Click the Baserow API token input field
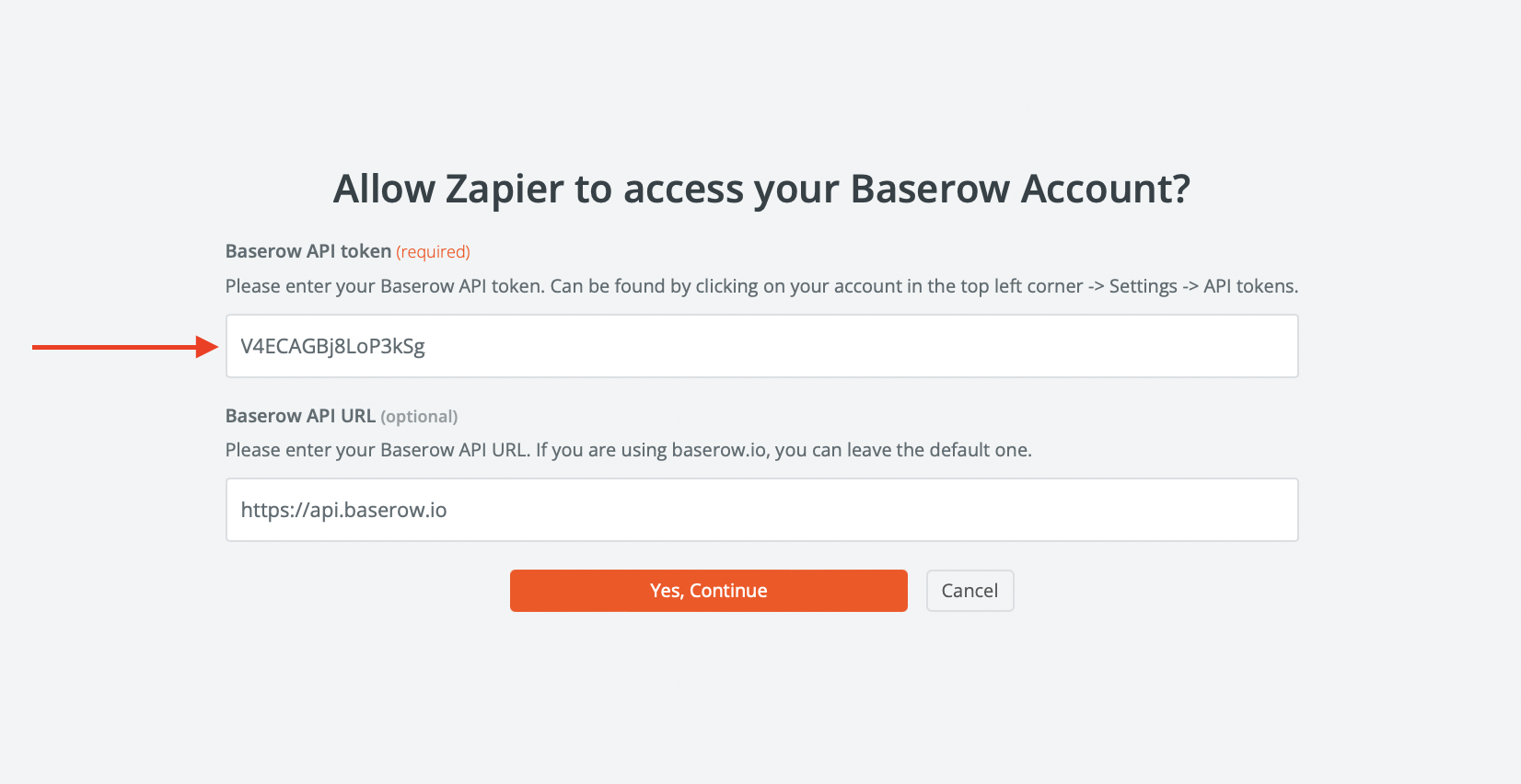The image size is (1521, 784). (x=761, y=346)
